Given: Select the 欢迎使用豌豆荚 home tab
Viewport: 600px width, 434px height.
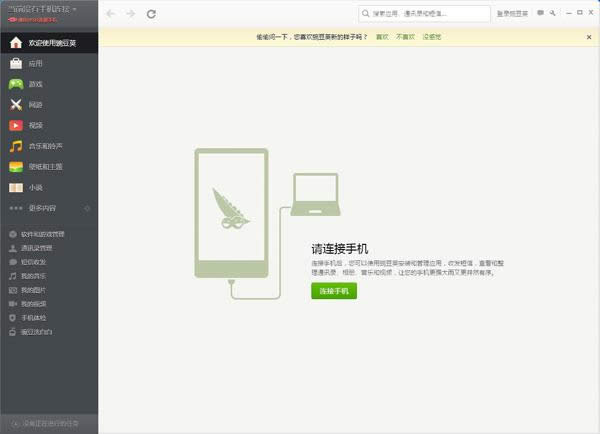Looking at the screenshot, I should click(49, 43).
